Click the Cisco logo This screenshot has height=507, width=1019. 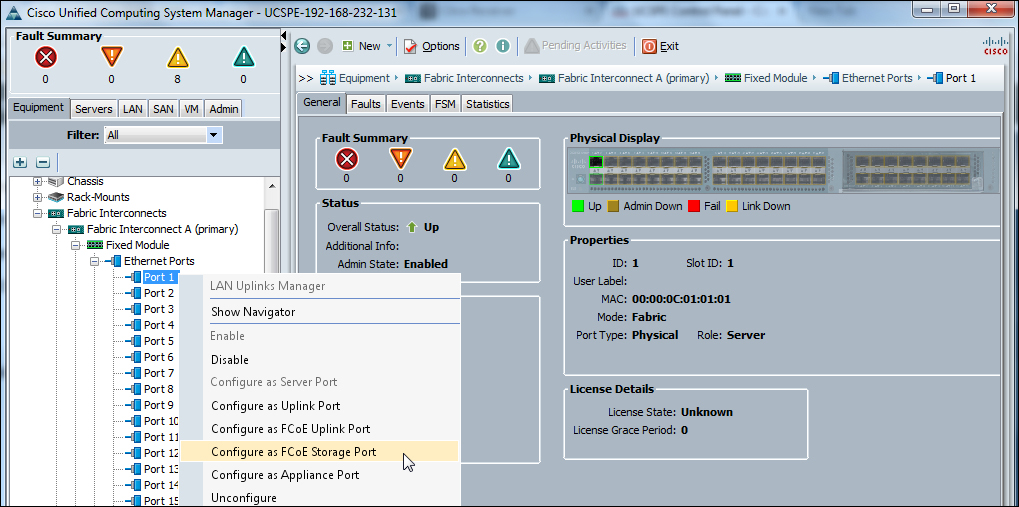pyautogui.click(x=995, y=46)
